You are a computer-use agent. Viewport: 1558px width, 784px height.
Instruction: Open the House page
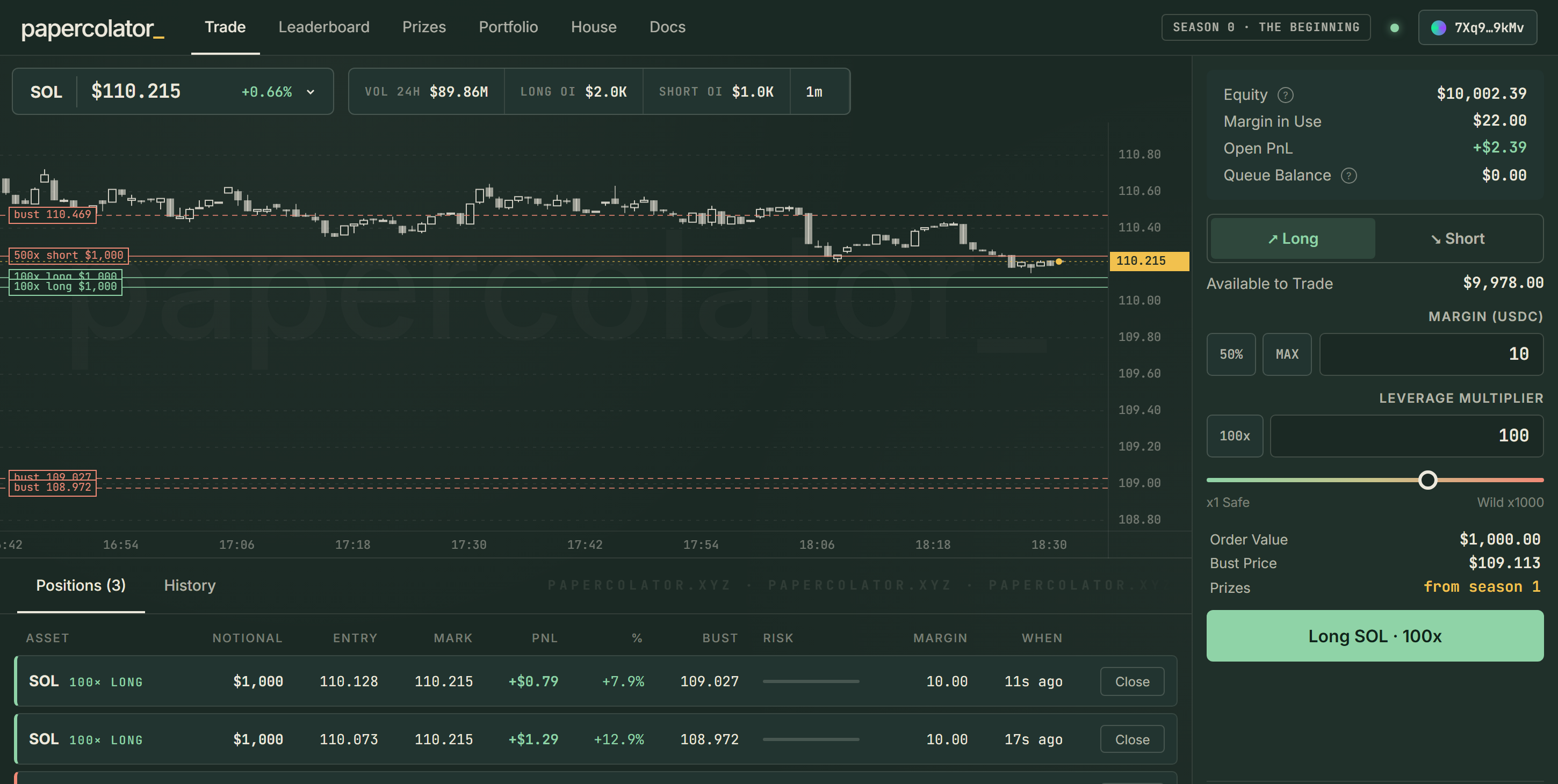593,27
